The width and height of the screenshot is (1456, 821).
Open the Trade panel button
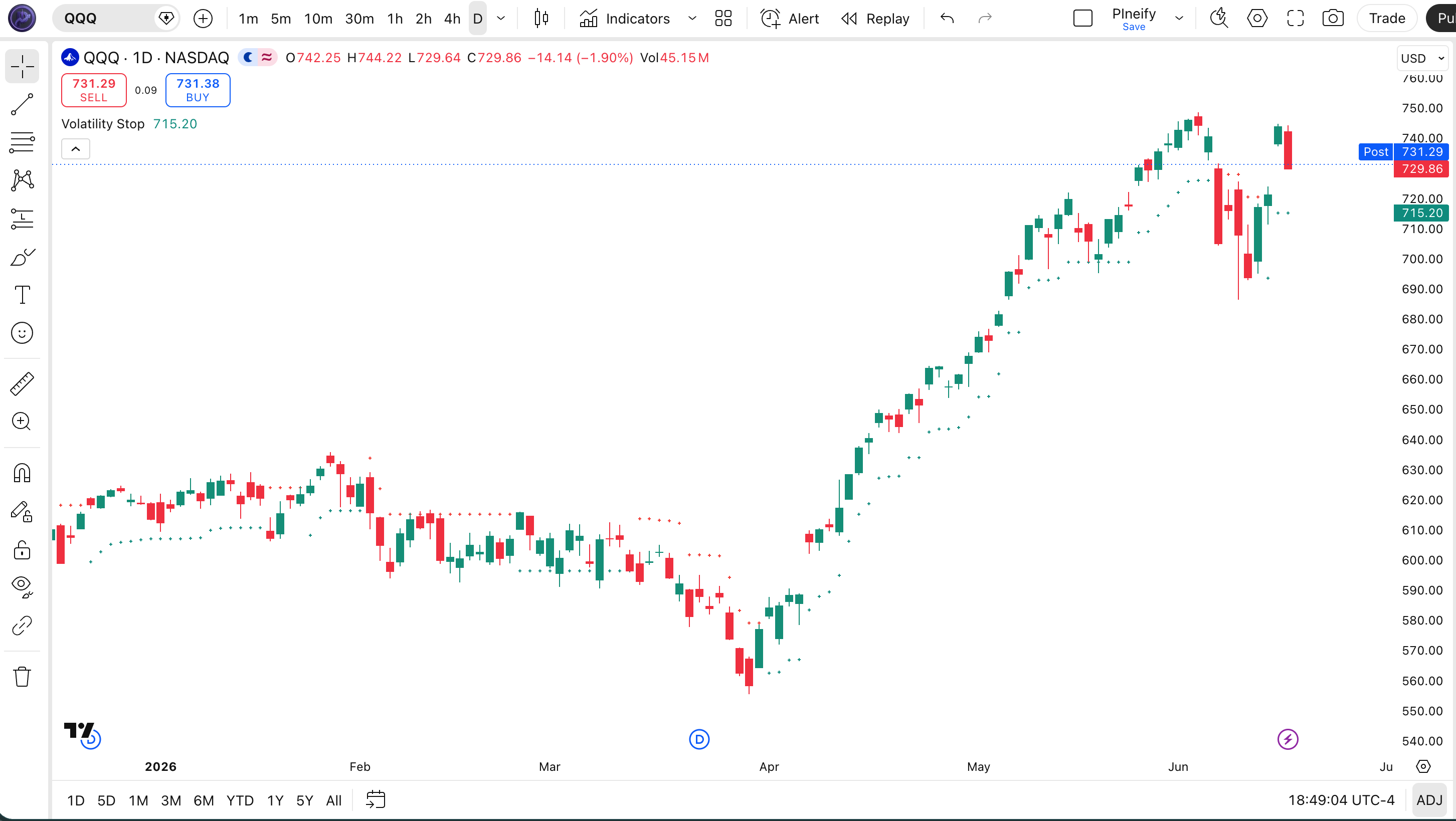click(x=1387, y=19)
